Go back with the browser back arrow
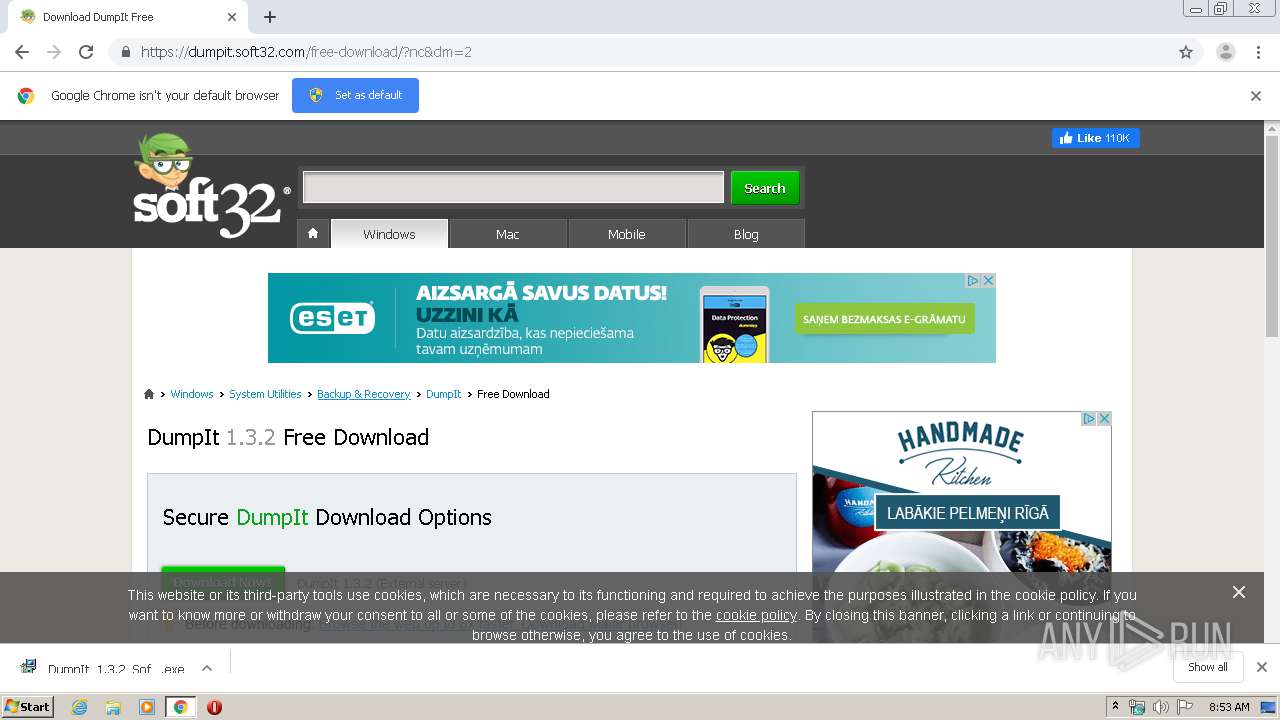1280x720 pixels. click(x=22, y=52)
